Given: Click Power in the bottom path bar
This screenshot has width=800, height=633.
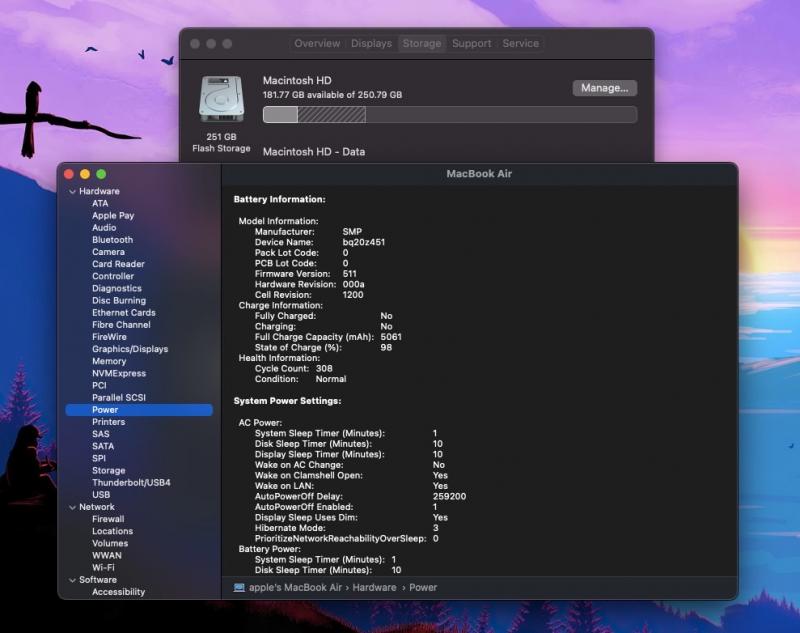Looking at the screenshot, I should [423, 588].
